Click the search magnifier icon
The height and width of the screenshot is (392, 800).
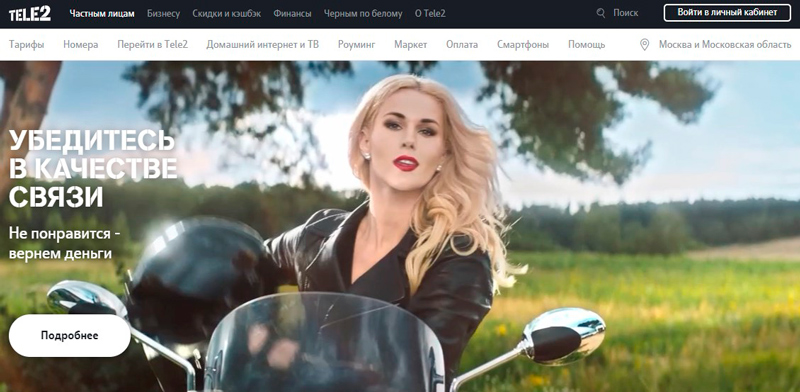tap(601, 13)
